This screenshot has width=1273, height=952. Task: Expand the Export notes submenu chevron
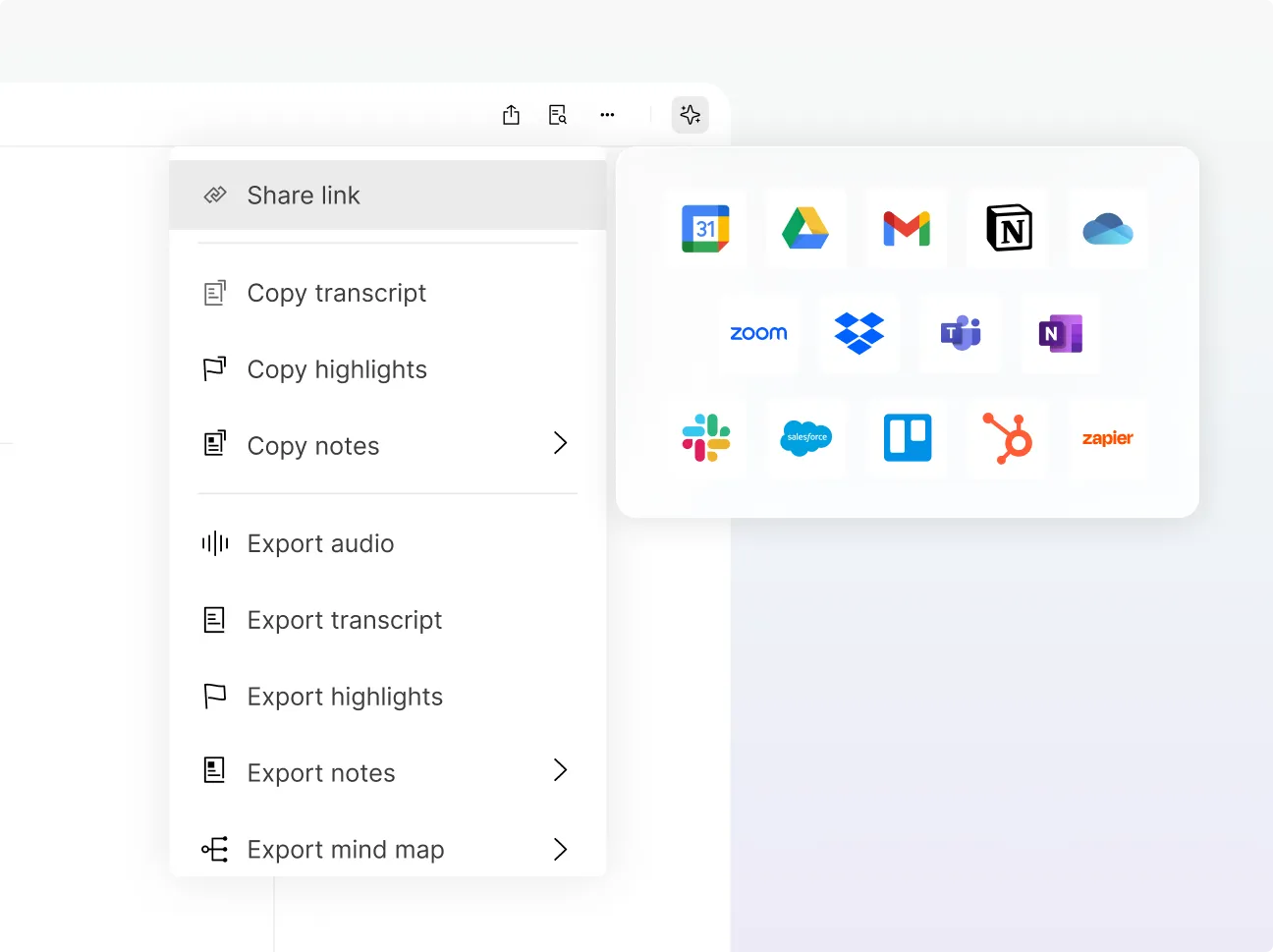[x=560, y=770]
